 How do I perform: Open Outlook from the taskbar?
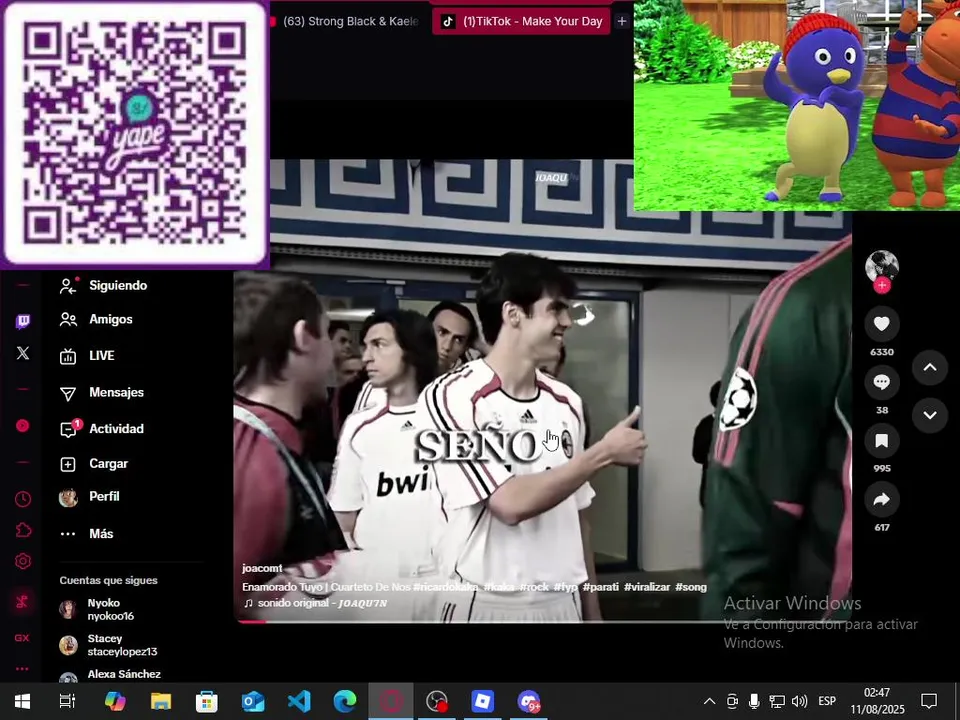pos(252,701)
